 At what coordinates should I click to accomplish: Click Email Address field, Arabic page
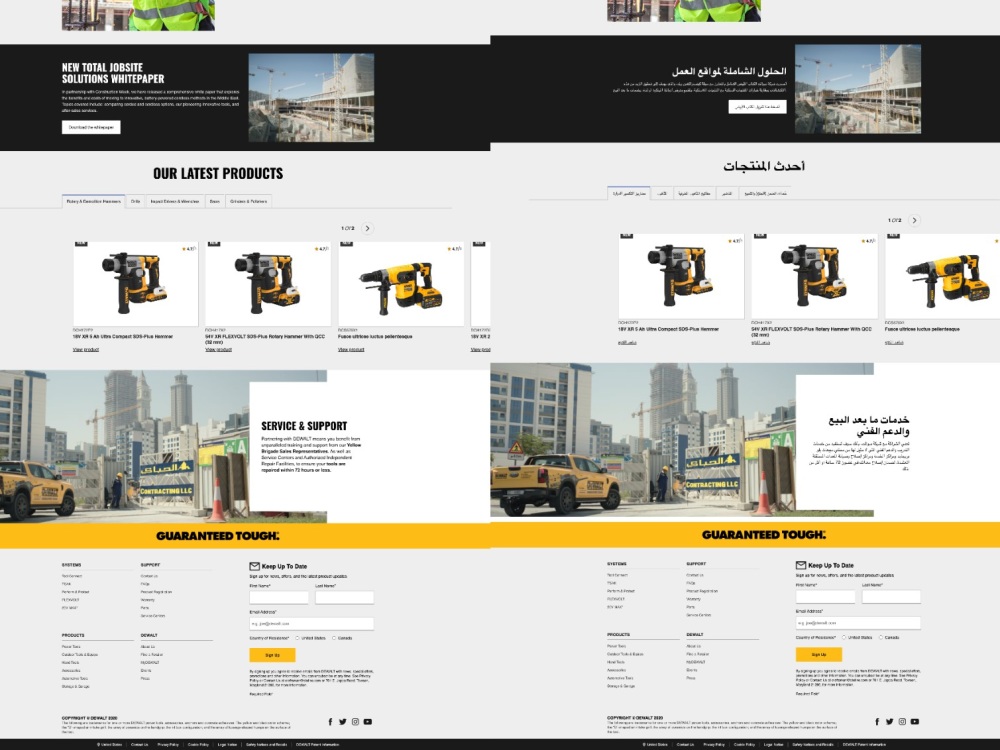[858, 623]
